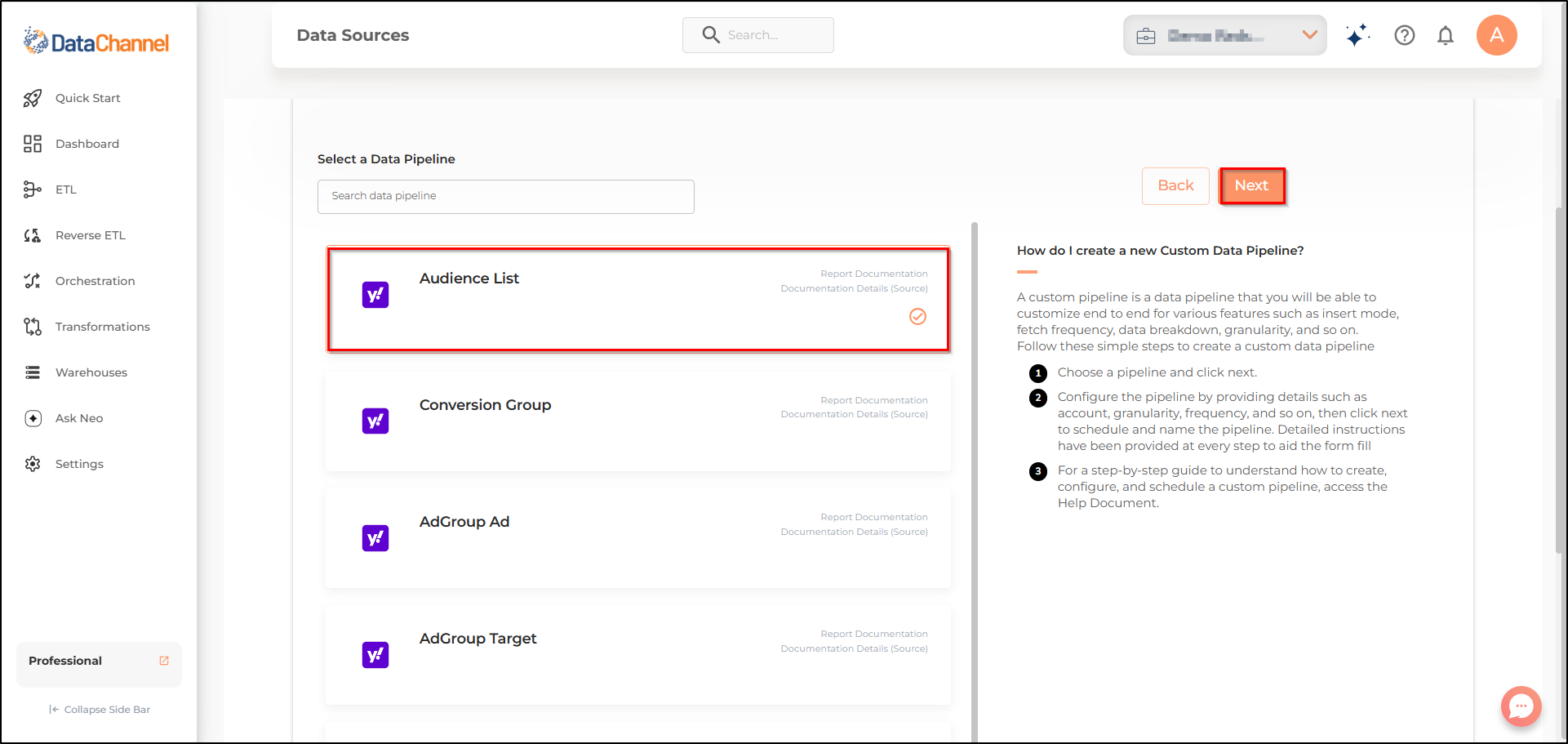Click the magnifier icon in top search
Image resolution: width=1568 pixels, height=744 pixels.
711,35
